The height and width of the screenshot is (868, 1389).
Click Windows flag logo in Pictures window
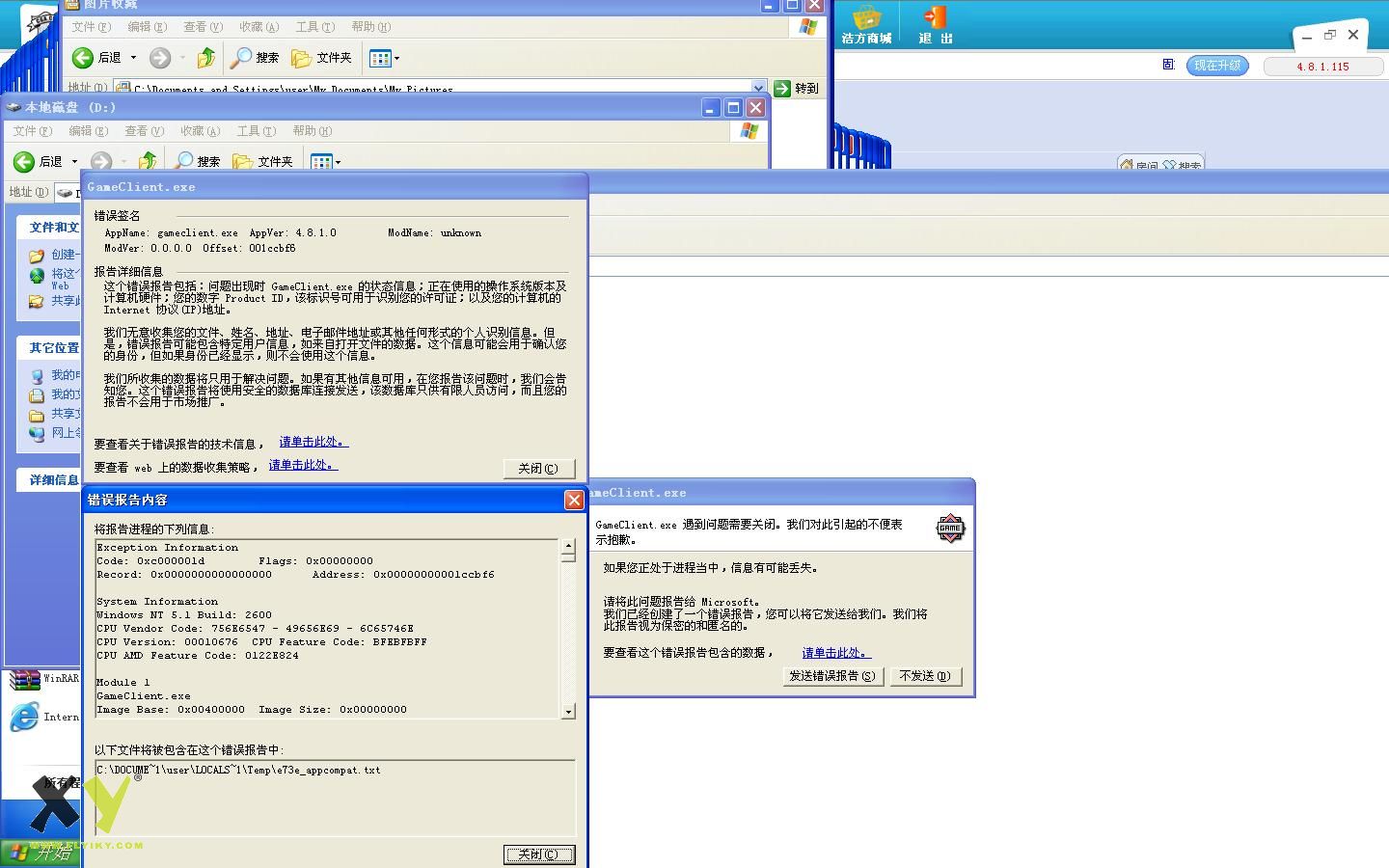[x=808, y=27]
